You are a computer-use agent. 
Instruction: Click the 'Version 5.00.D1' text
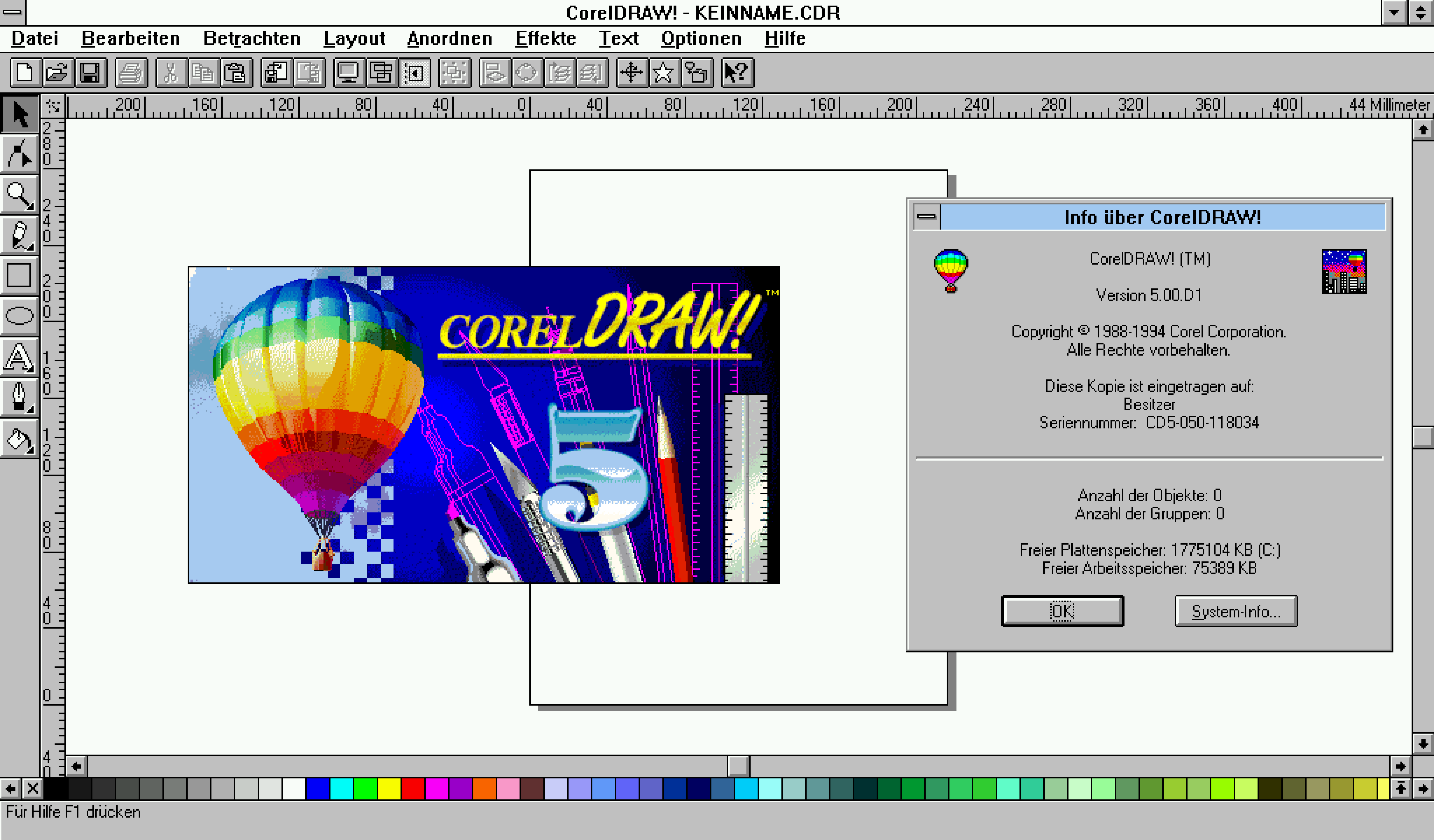click(1149, 295)
